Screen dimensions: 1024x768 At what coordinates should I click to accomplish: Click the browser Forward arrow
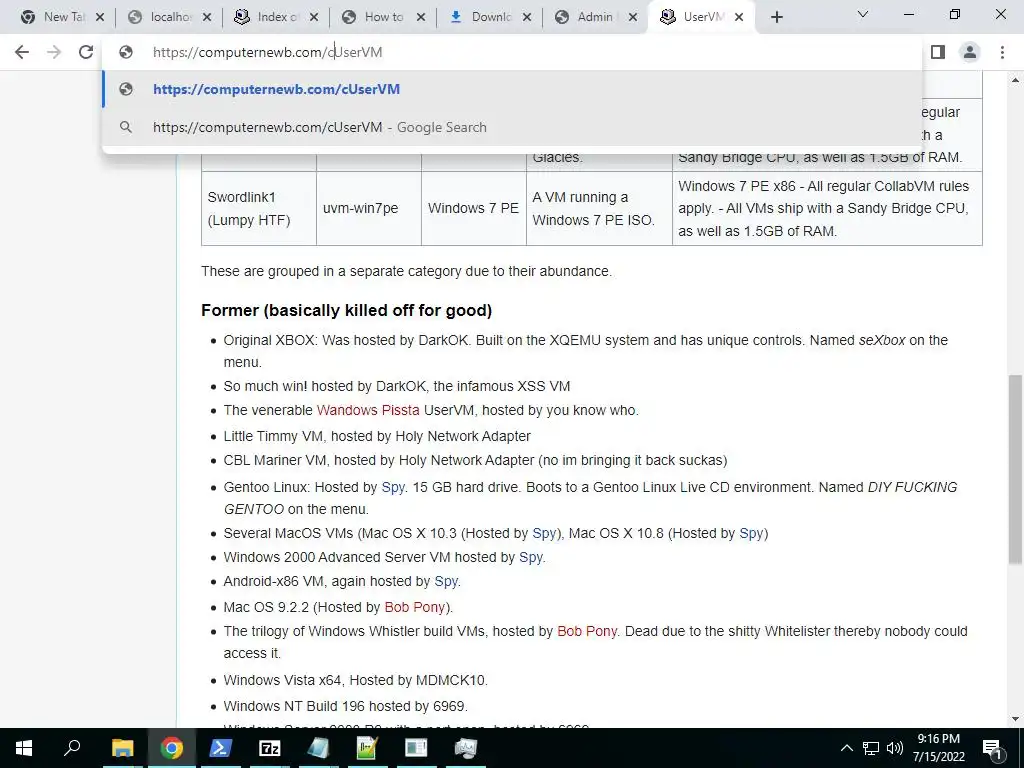point(54,52)
